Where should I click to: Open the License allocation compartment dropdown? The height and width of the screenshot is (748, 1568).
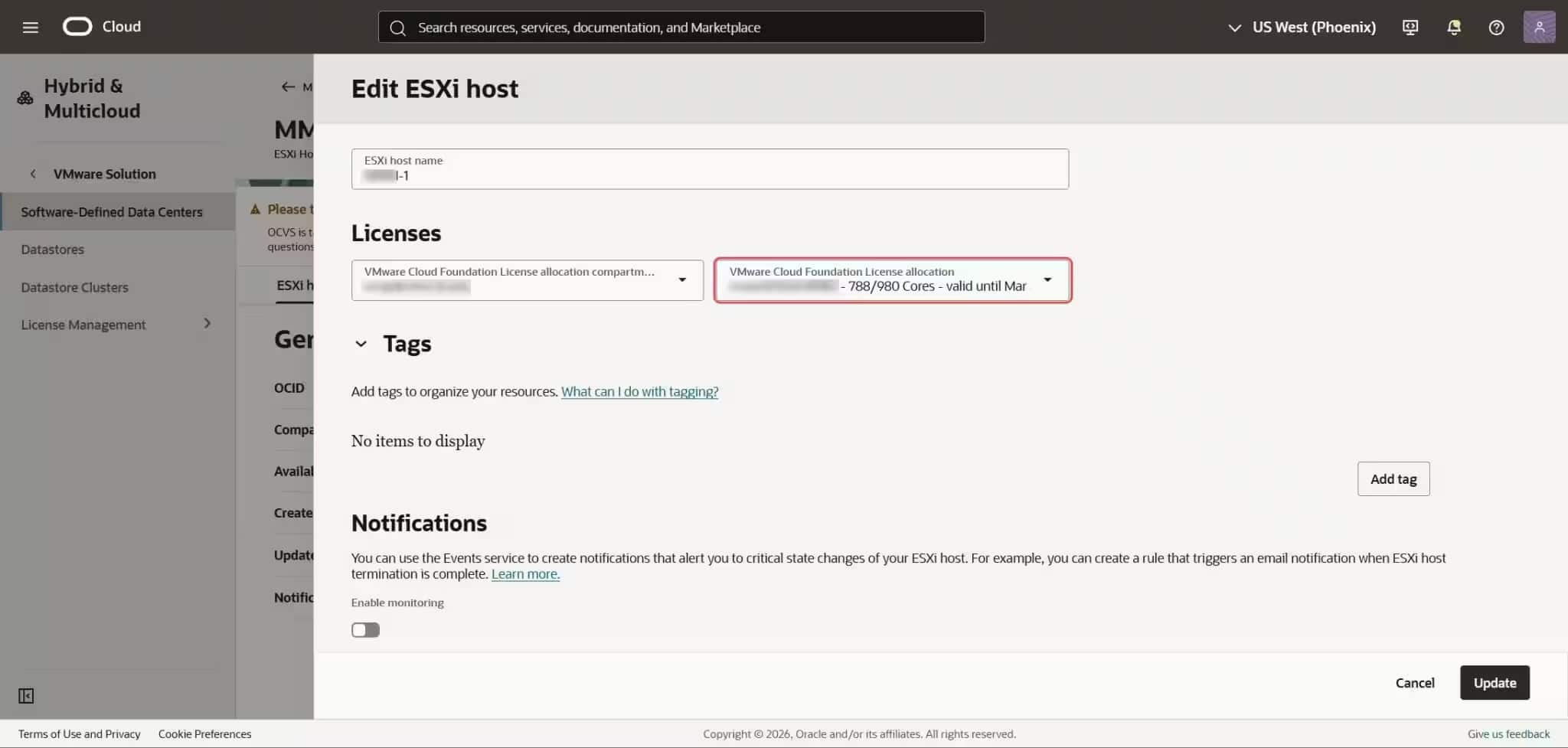click(681, 280)
